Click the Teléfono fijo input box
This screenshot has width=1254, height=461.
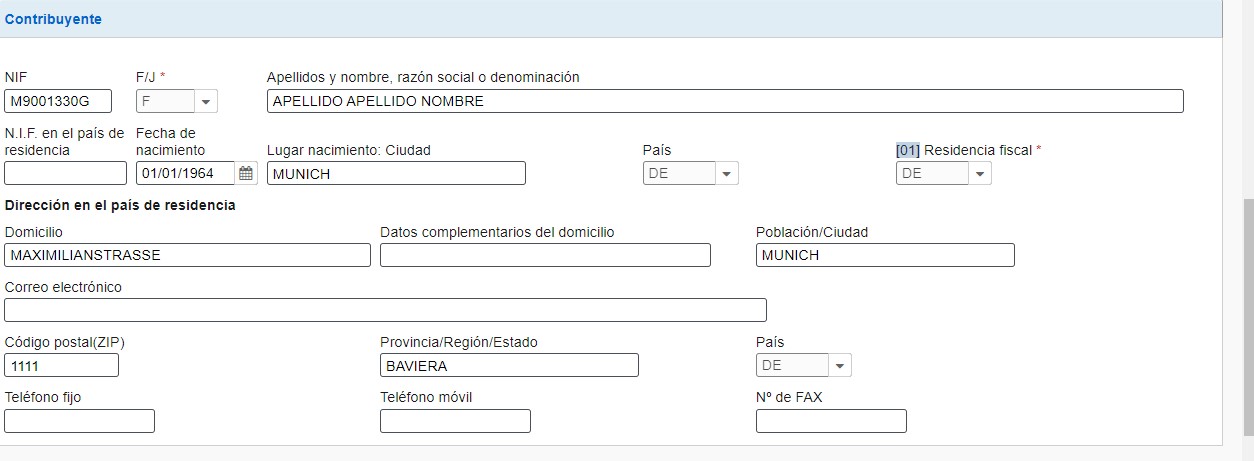point(80,421)
